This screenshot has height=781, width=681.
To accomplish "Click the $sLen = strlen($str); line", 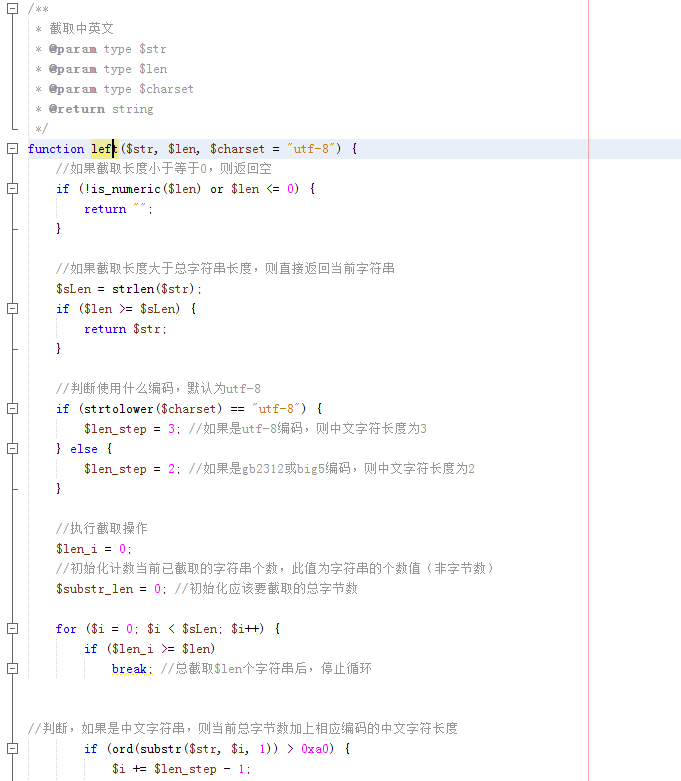I will tap(129, 289).
